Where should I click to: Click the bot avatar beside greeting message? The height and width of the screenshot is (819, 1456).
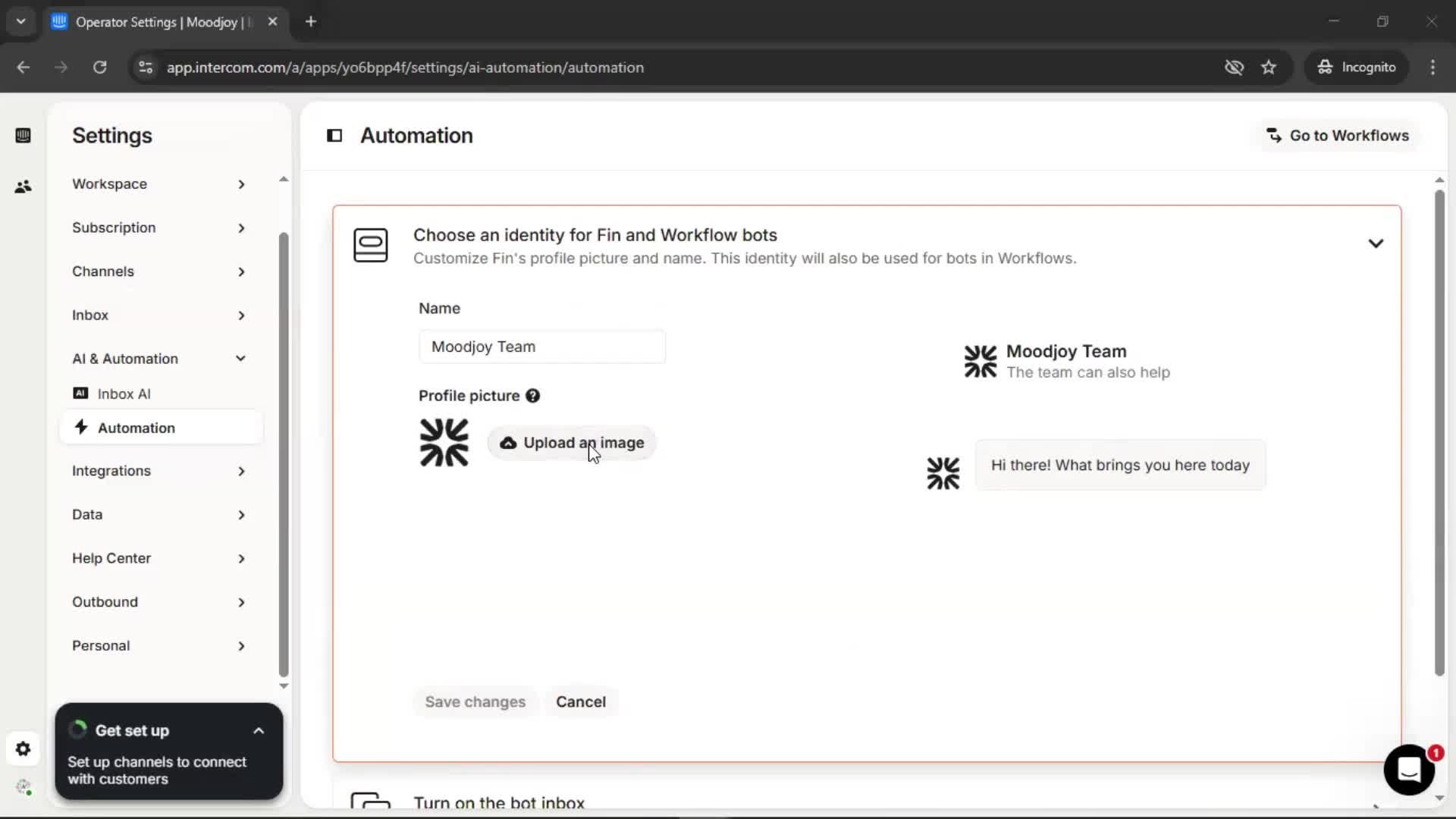click(x=943, y=473)
